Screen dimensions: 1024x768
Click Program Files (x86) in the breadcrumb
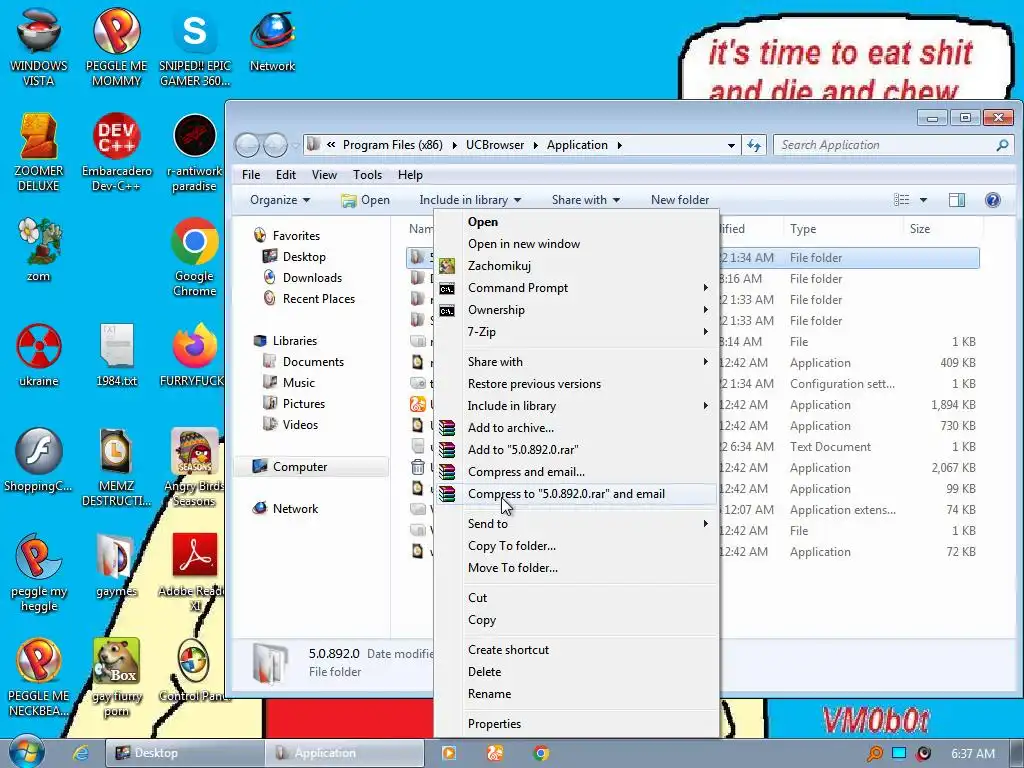[x=392, y=145]
